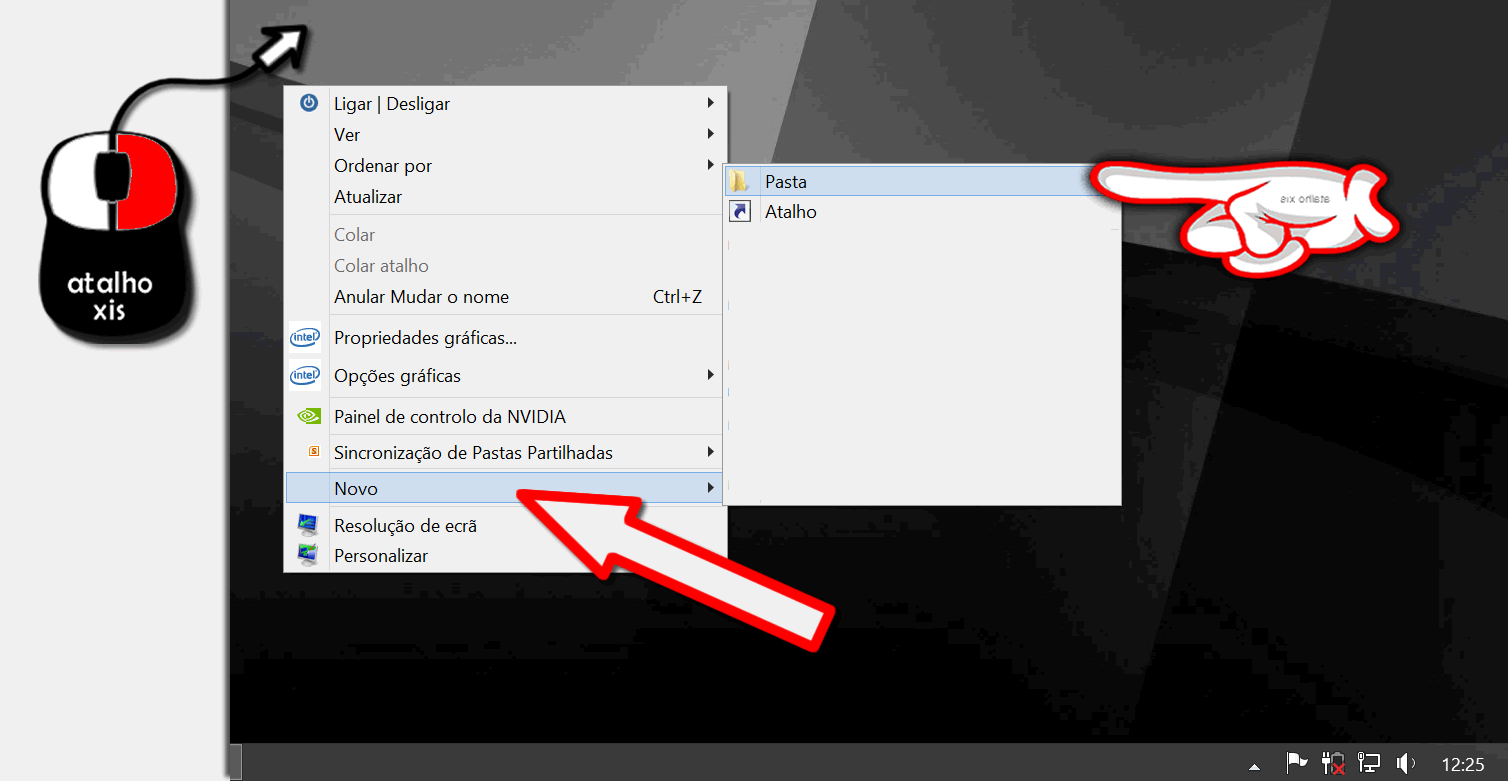The image size is (1508, 781).
Task: Click the shortcut arrow icon beside Atalho
Action: 740,211
